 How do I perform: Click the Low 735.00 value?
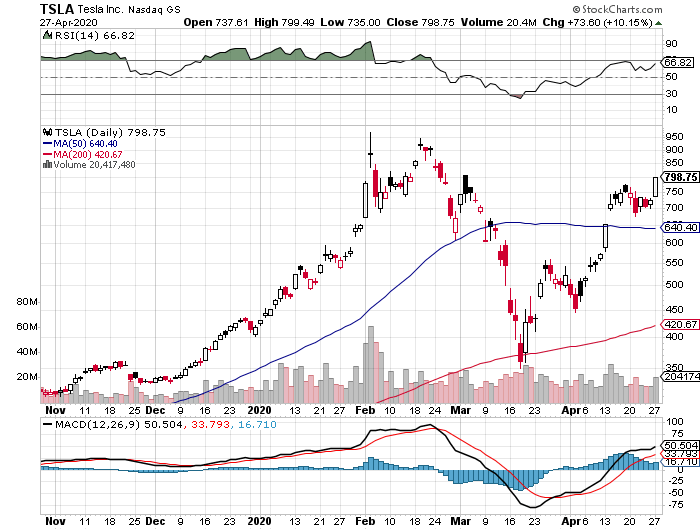[x=350, y=22]
